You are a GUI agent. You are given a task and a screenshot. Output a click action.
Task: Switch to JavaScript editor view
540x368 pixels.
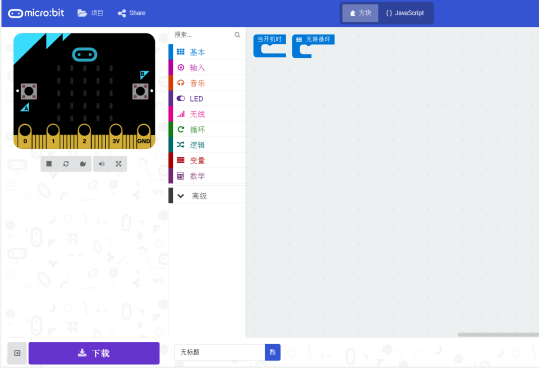(x=405, y=13)
